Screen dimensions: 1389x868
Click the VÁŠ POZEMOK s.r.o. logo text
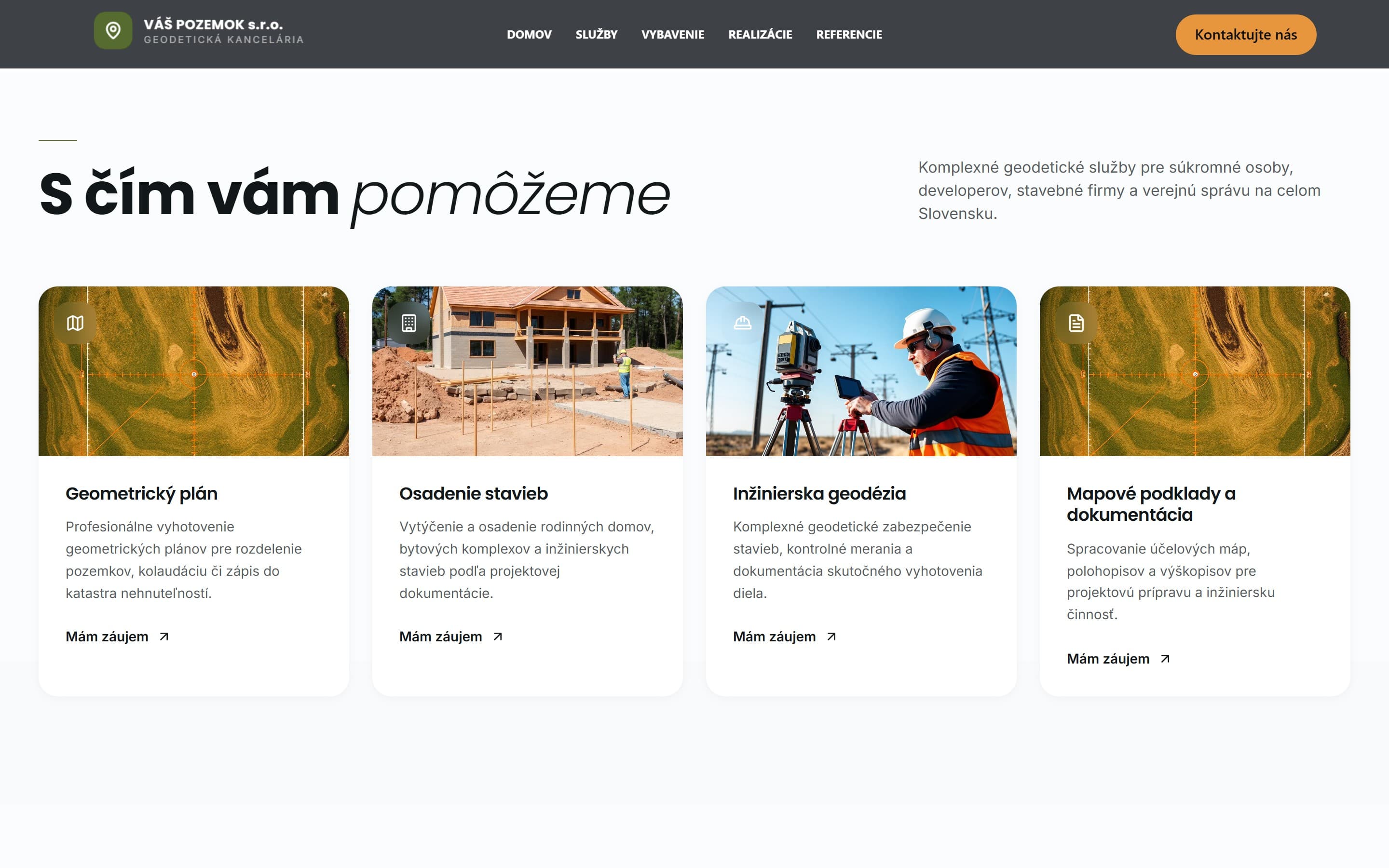point(213,24)
